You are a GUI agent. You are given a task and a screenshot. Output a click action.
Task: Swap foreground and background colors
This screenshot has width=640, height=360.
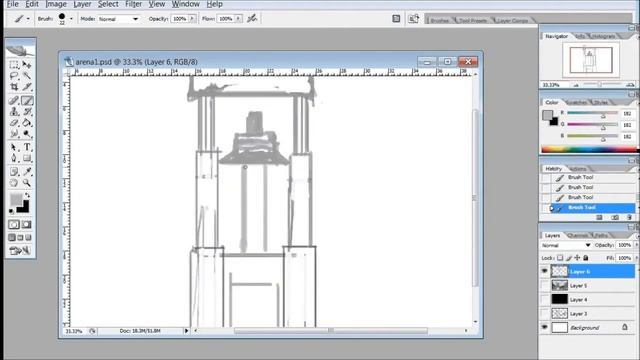click(x=27, y=196)
